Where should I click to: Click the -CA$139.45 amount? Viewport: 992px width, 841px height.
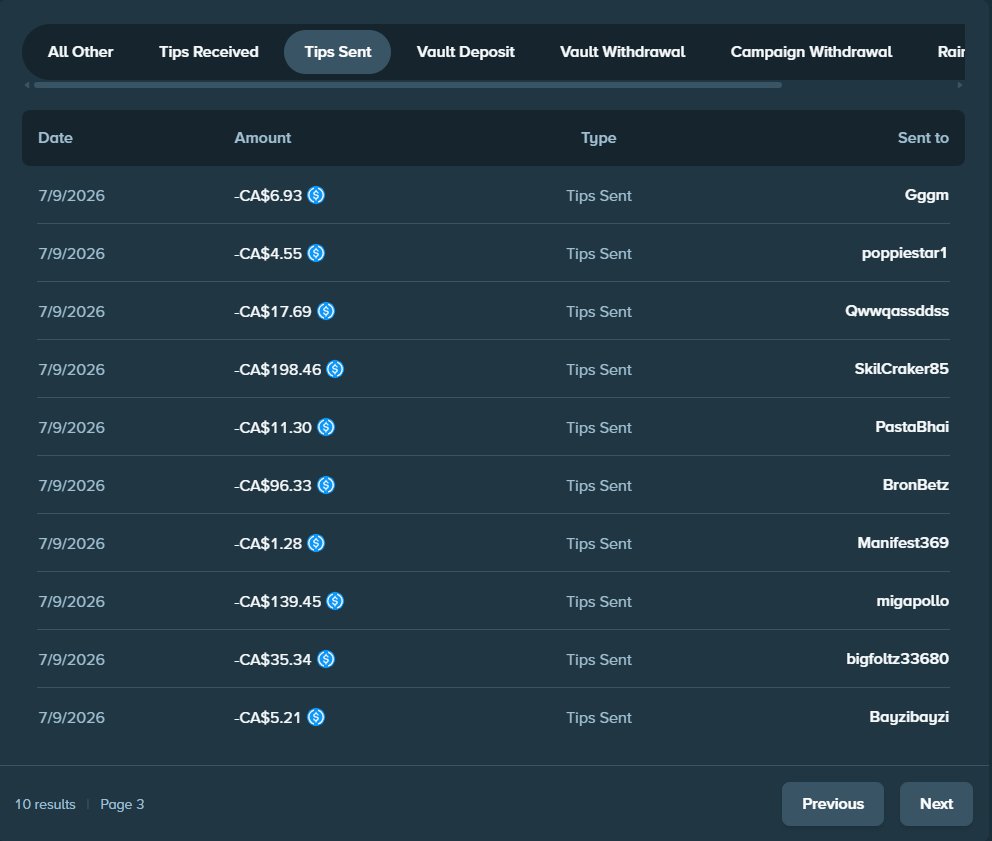tap(278, 602)
